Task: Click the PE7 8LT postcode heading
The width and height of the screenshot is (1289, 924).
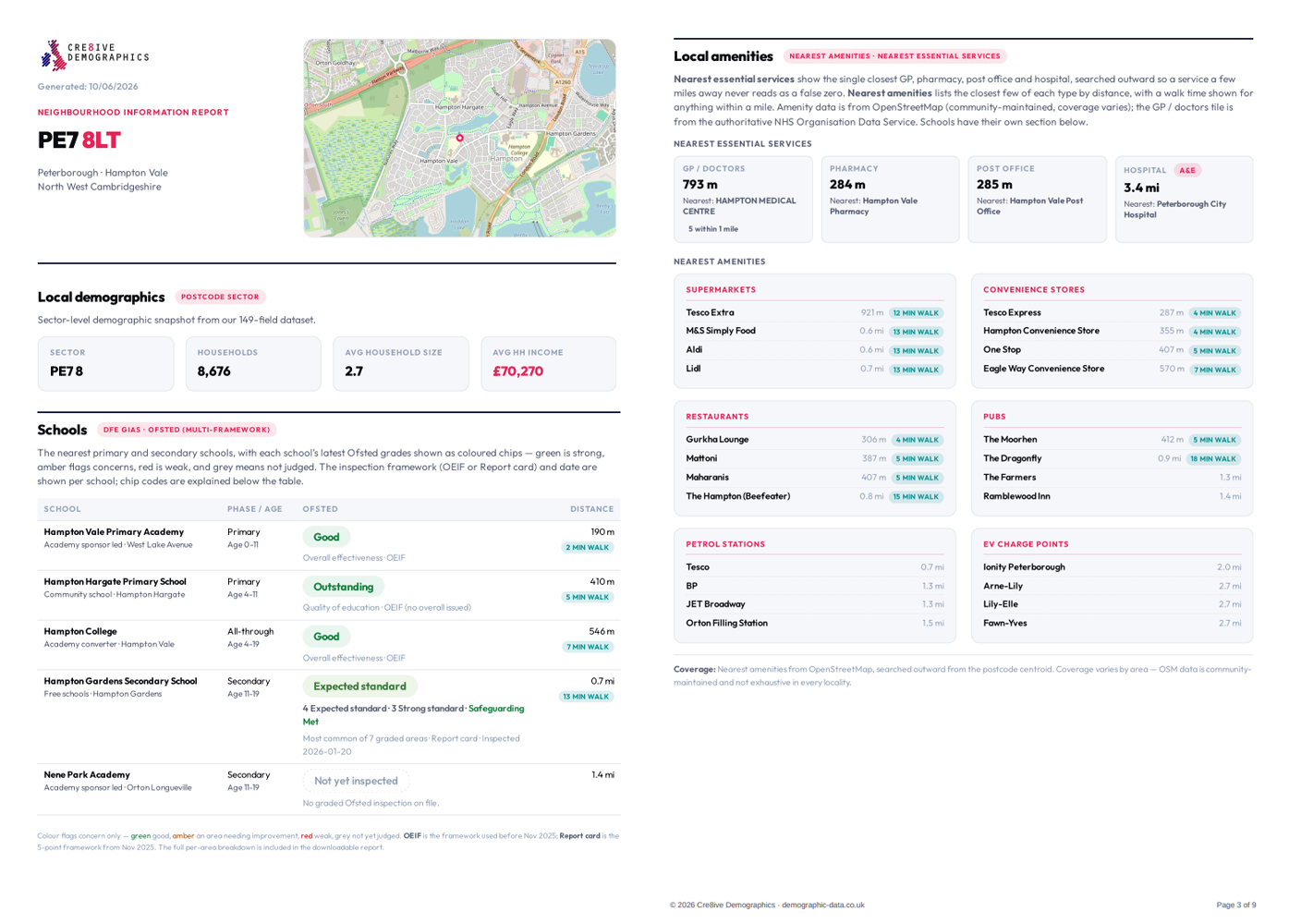Action: pyautogui.click(x=79, y=140)
